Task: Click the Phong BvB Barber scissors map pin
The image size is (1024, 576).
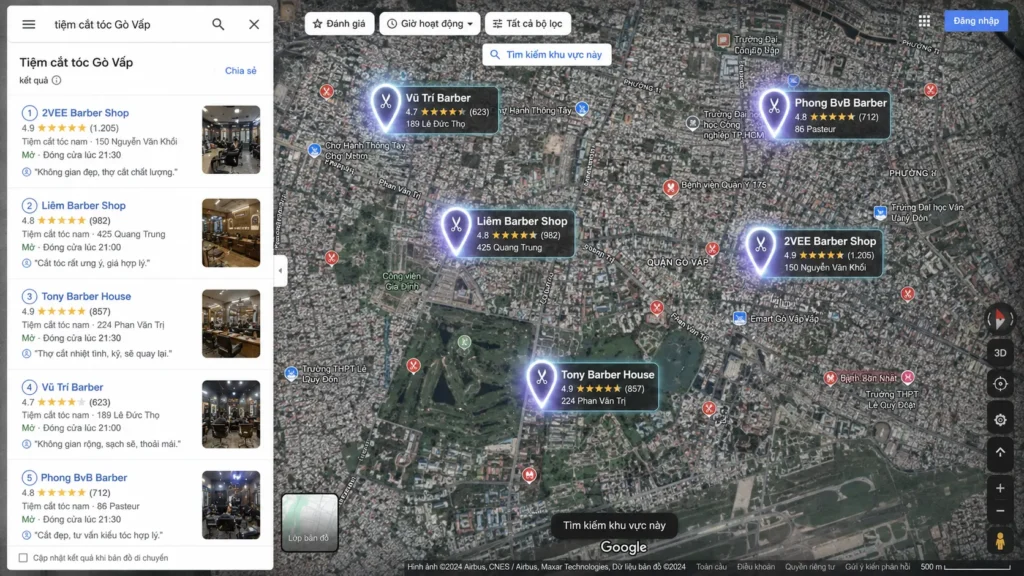Action: coord(774,112)
